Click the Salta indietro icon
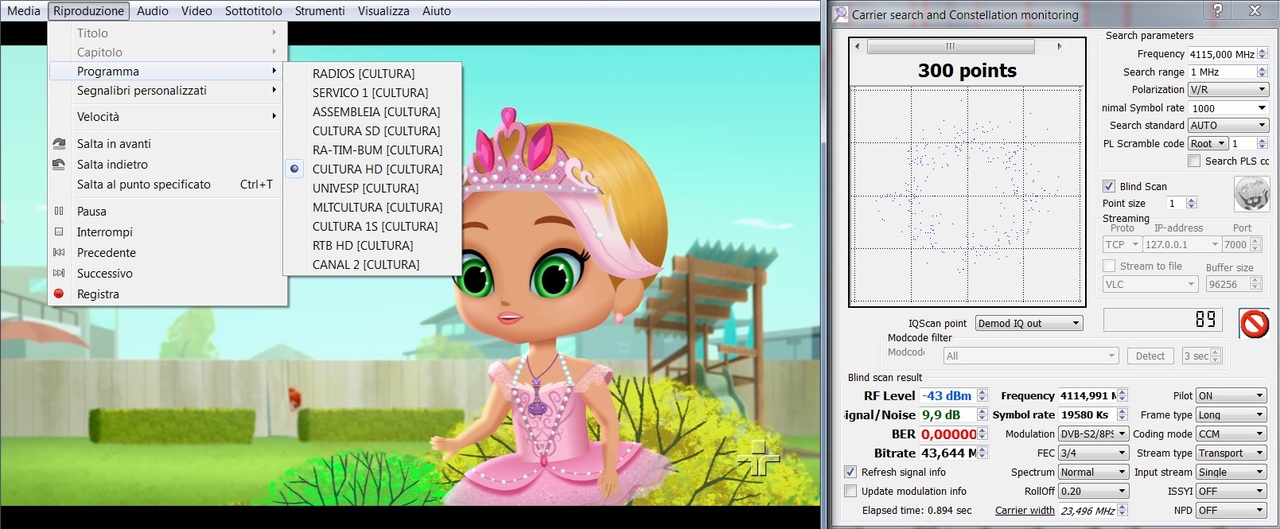Viewport: 1280px width, 529px height. point(59,165)
